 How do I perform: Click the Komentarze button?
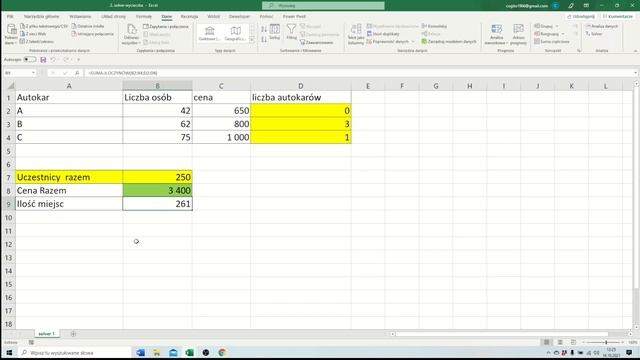(x=618, y=16)
